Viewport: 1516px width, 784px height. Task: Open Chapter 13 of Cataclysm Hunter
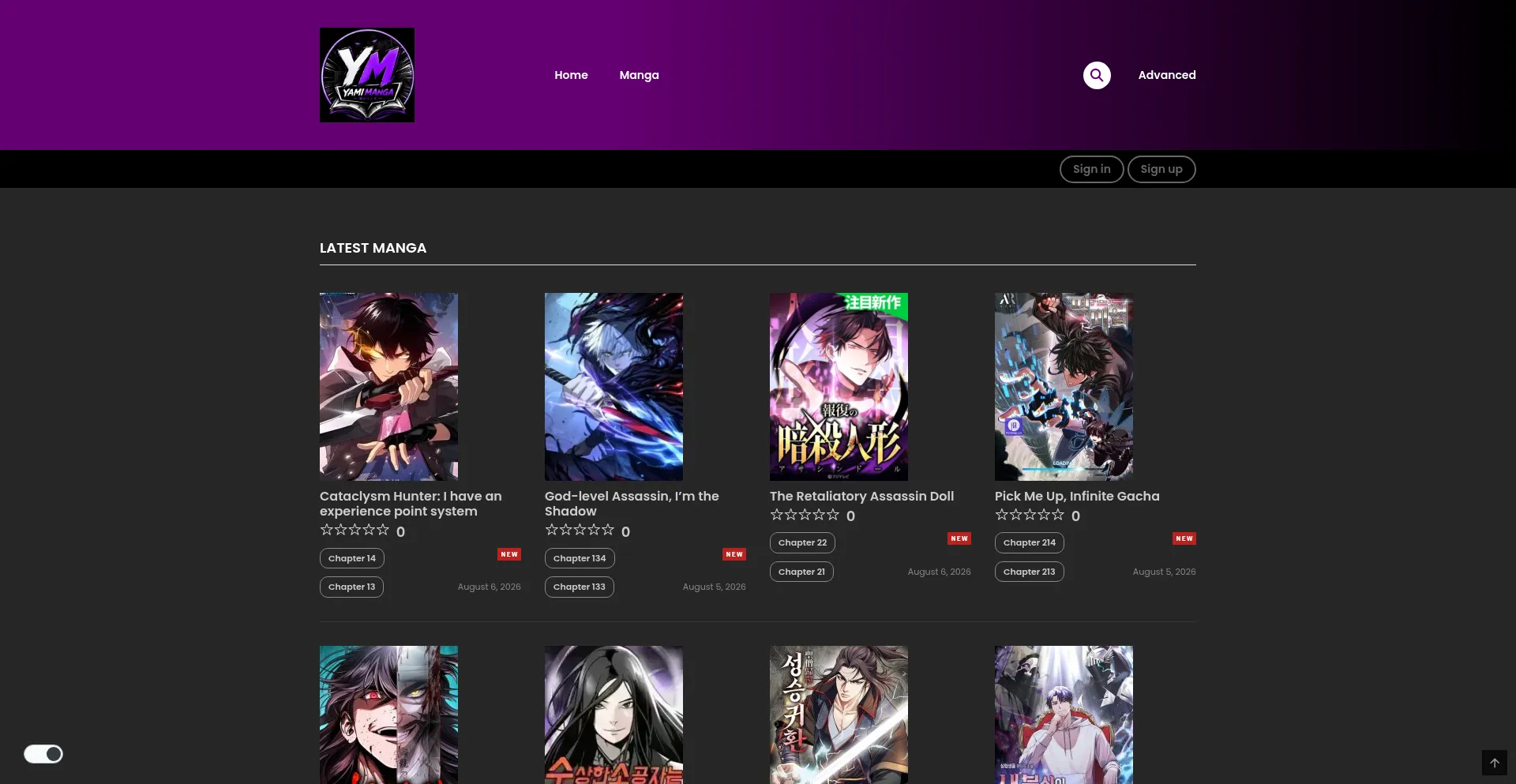click(351, 587)
